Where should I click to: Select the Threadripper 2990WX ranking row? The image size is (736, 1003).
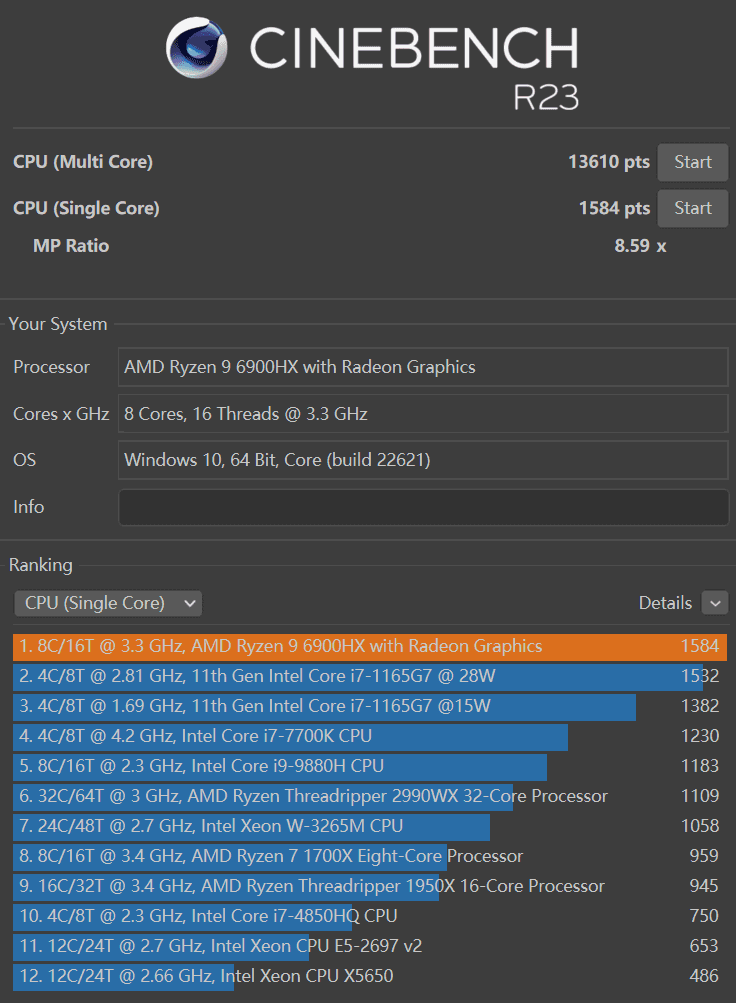[368, 796]
